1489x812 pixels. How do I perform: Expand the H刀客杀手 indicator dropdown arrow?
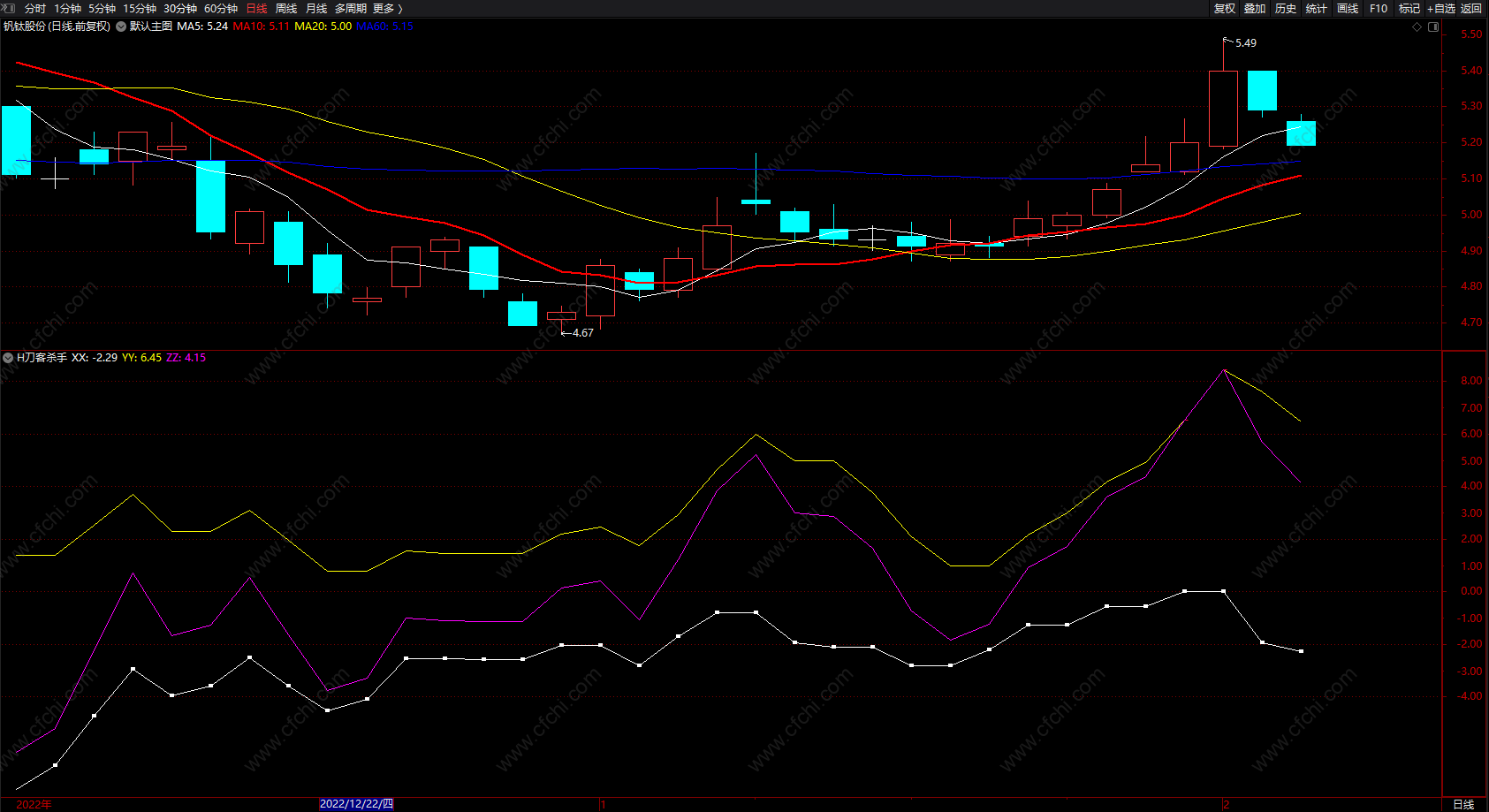tap(8, 358)
